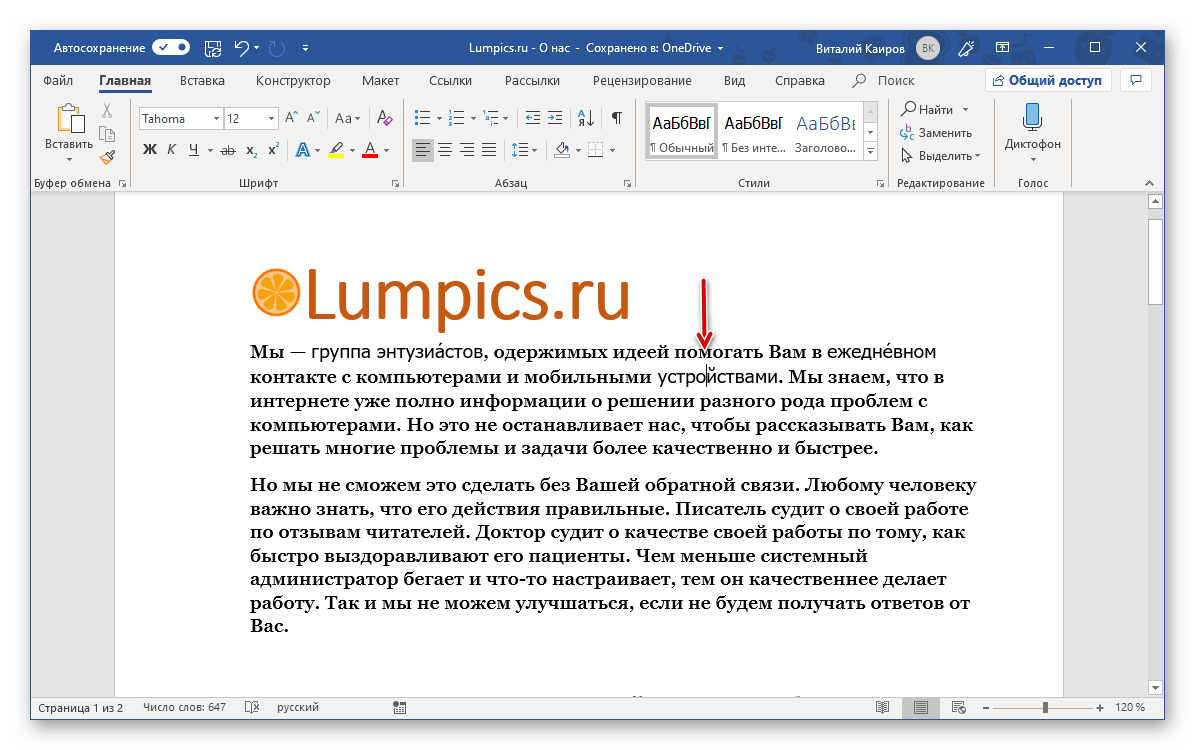Center-align the text
Viewport: 1195px width, 750px height.
(445, 150)
